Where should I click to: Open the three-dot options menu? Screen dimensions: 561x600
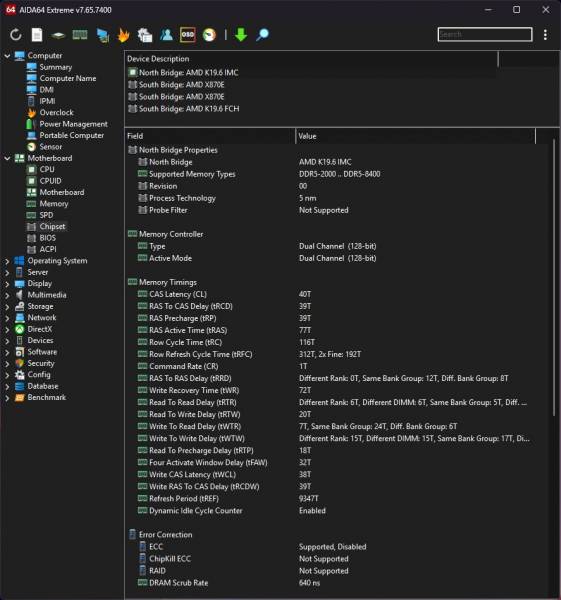pyautogui.click(x=545, y=35)
